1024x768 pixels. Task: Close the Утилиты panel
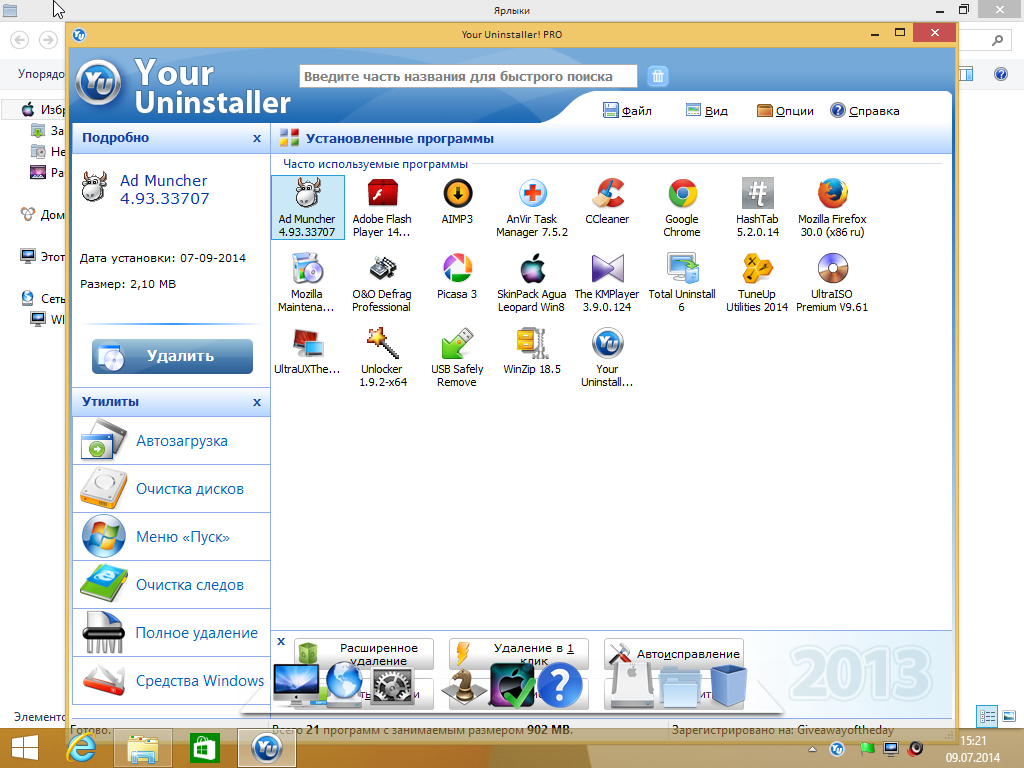(257, 402)
